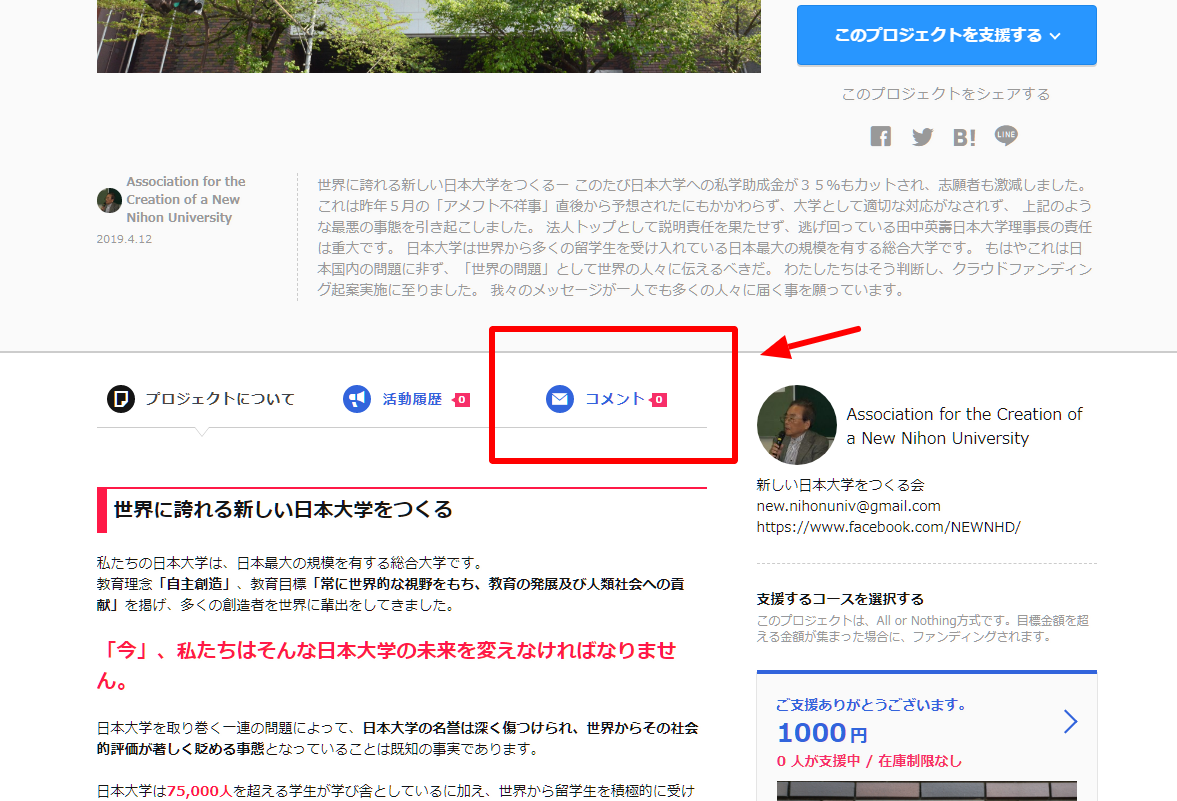Screen dimensions: 1177x801
Task: Share via Hatena Bookmark B! icon
Action: (x=964, y=137)
